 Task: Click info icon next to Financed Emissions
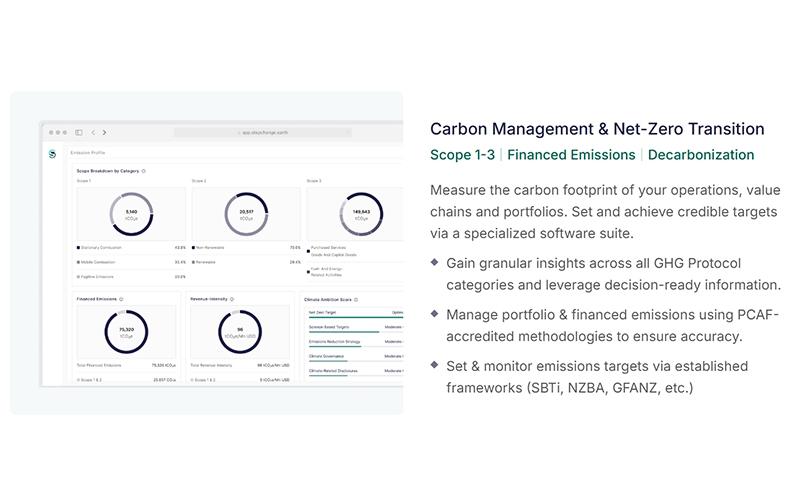tap(121, 299)
